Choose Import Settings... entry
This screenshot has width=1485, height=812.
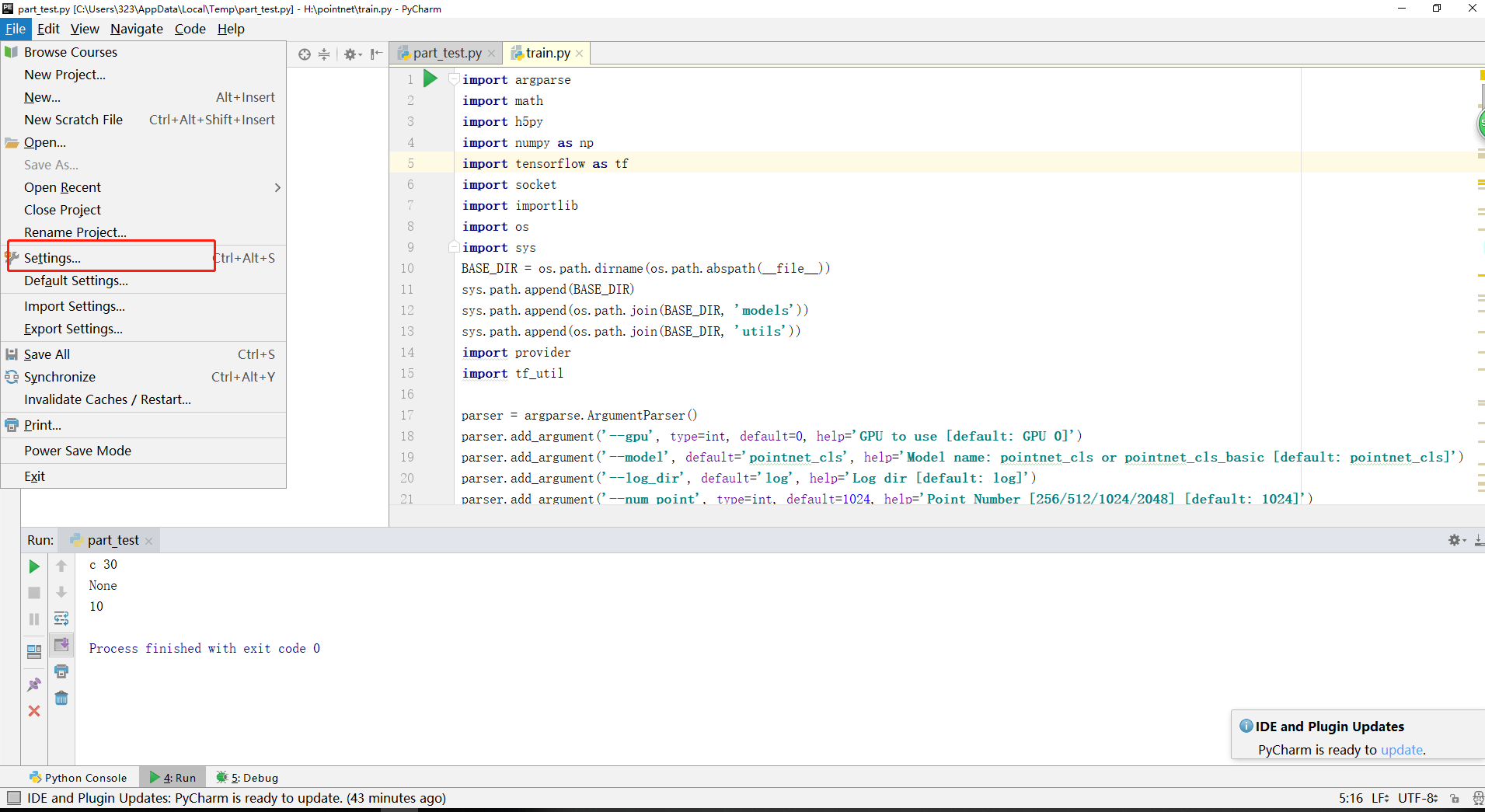[143, 306]
